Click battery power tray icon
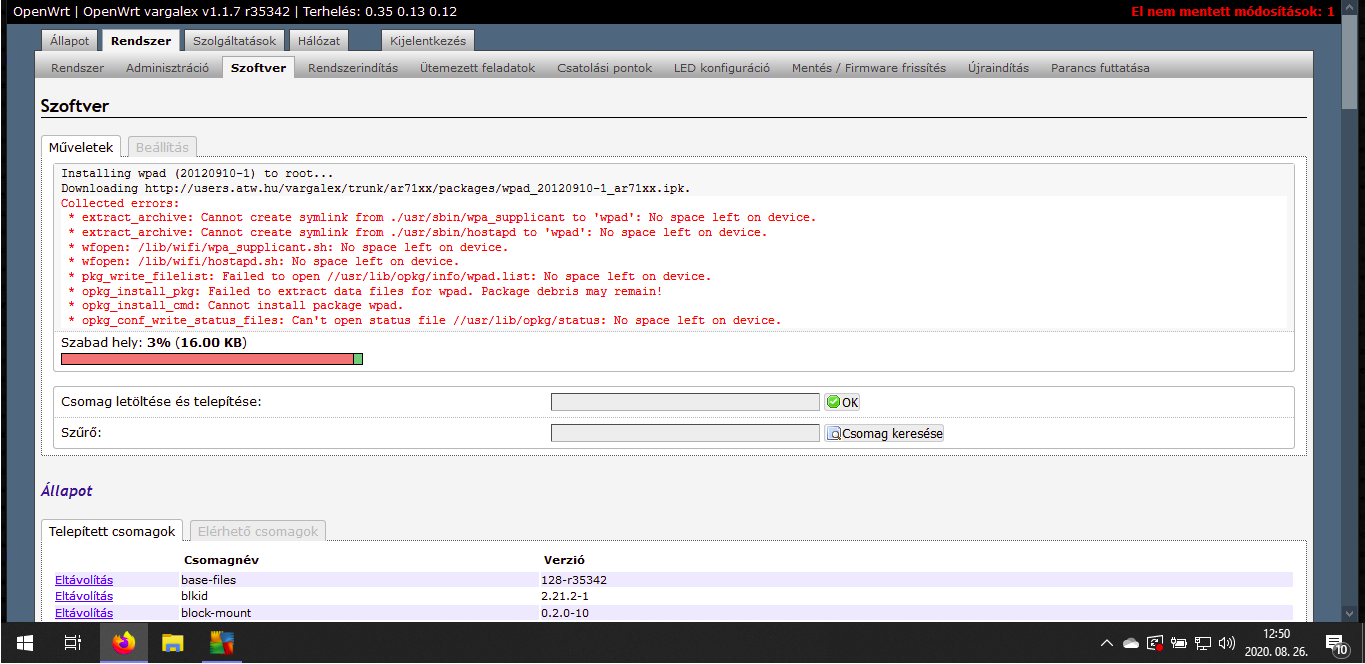Screen dimensions: 1365x664 click(x=1179, y=643)
